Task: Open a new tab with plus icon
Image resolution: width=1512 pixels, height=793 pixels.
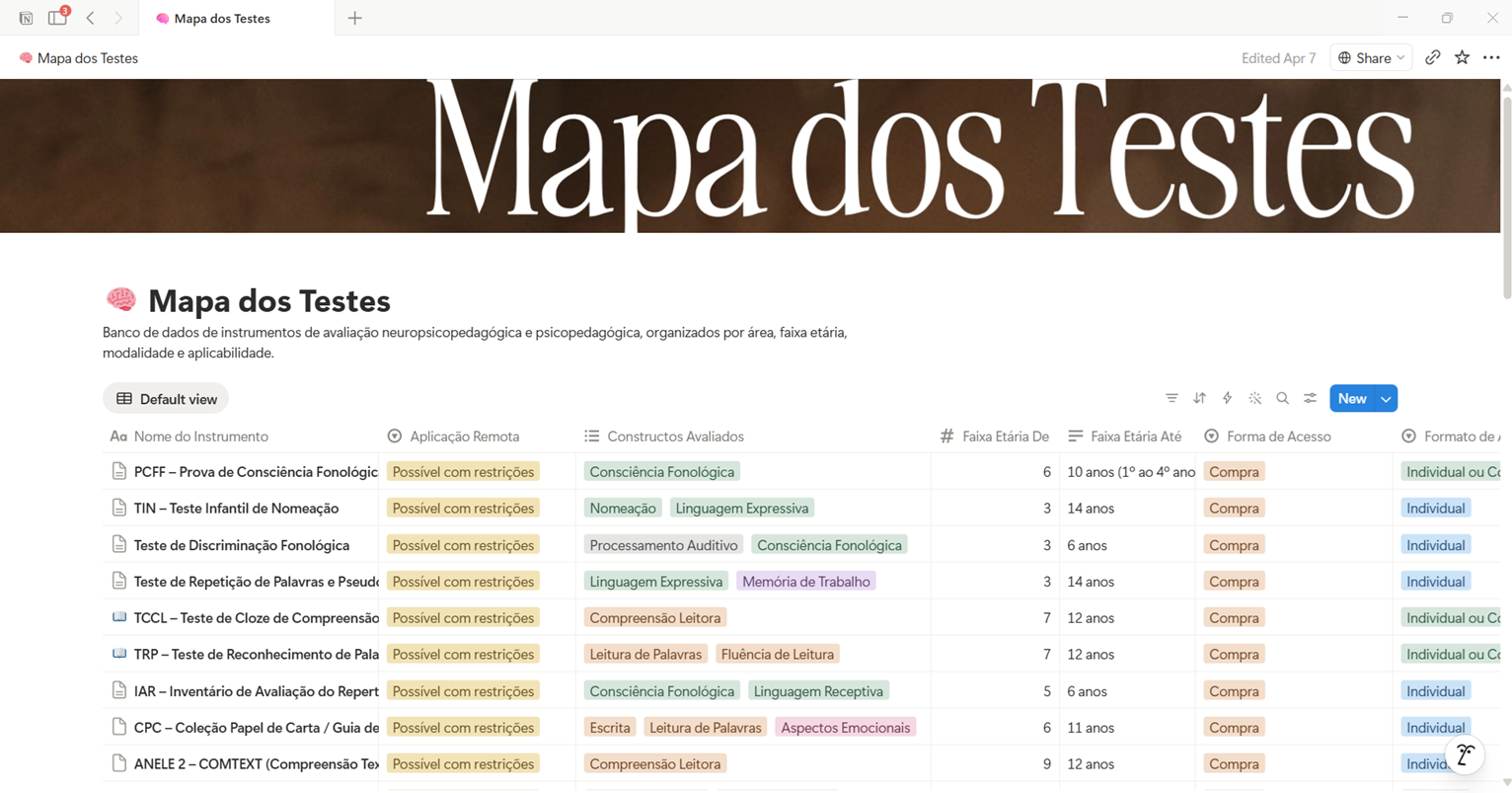Action: pyautogui.click(x=355, y=18)
